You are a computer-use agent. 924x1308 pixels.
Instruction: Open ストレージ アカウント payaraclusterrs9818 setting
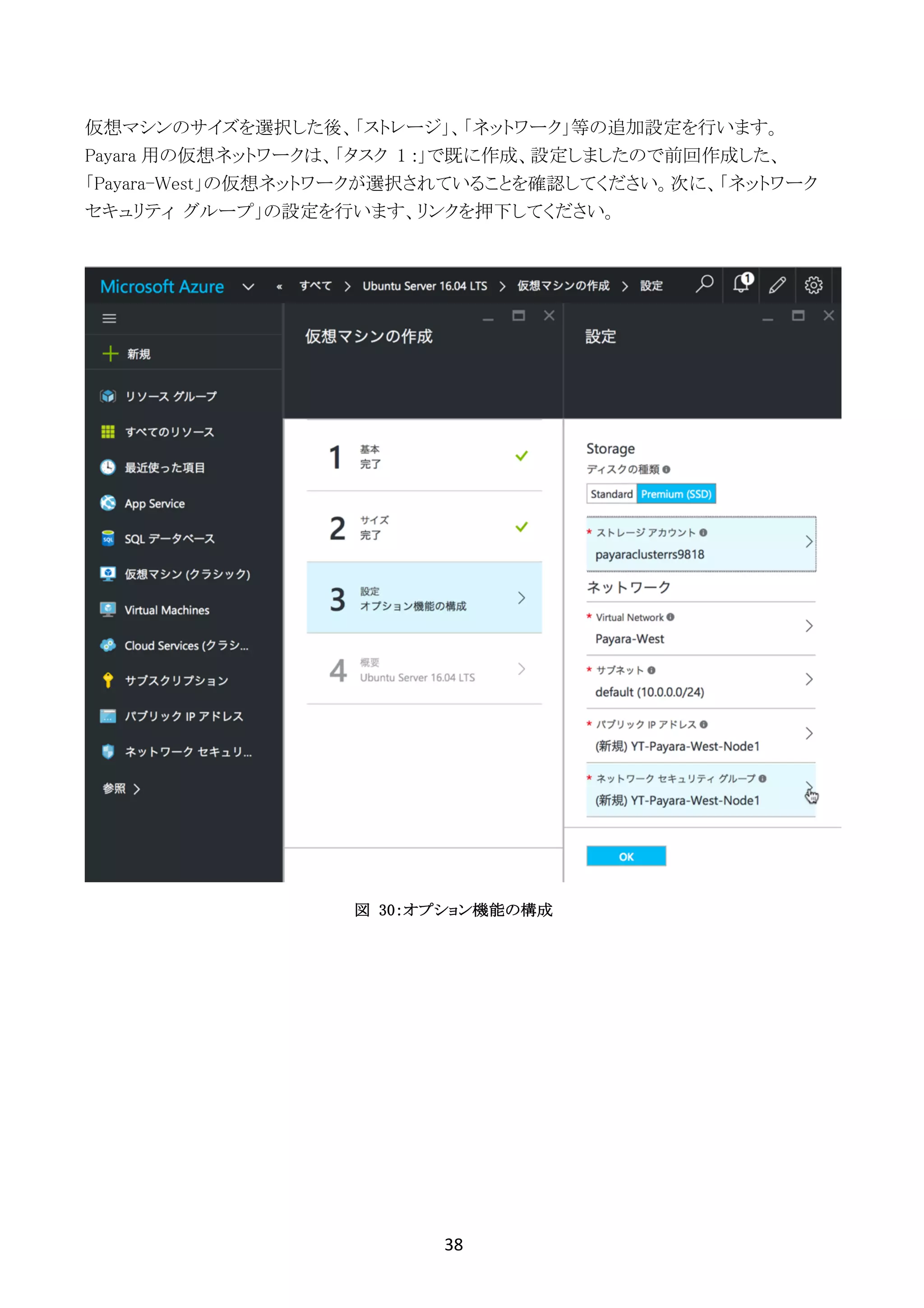coord(701,544)
